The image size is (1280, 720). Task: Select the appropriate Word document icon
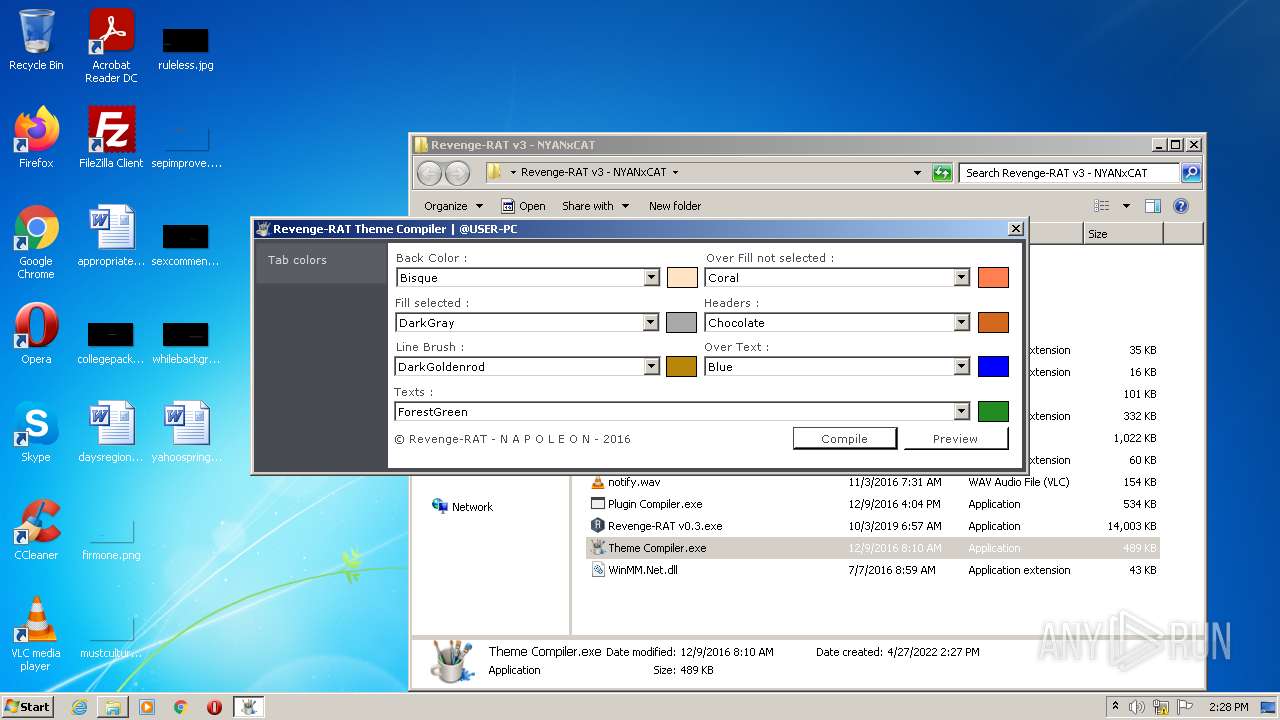tap(111, 236)
